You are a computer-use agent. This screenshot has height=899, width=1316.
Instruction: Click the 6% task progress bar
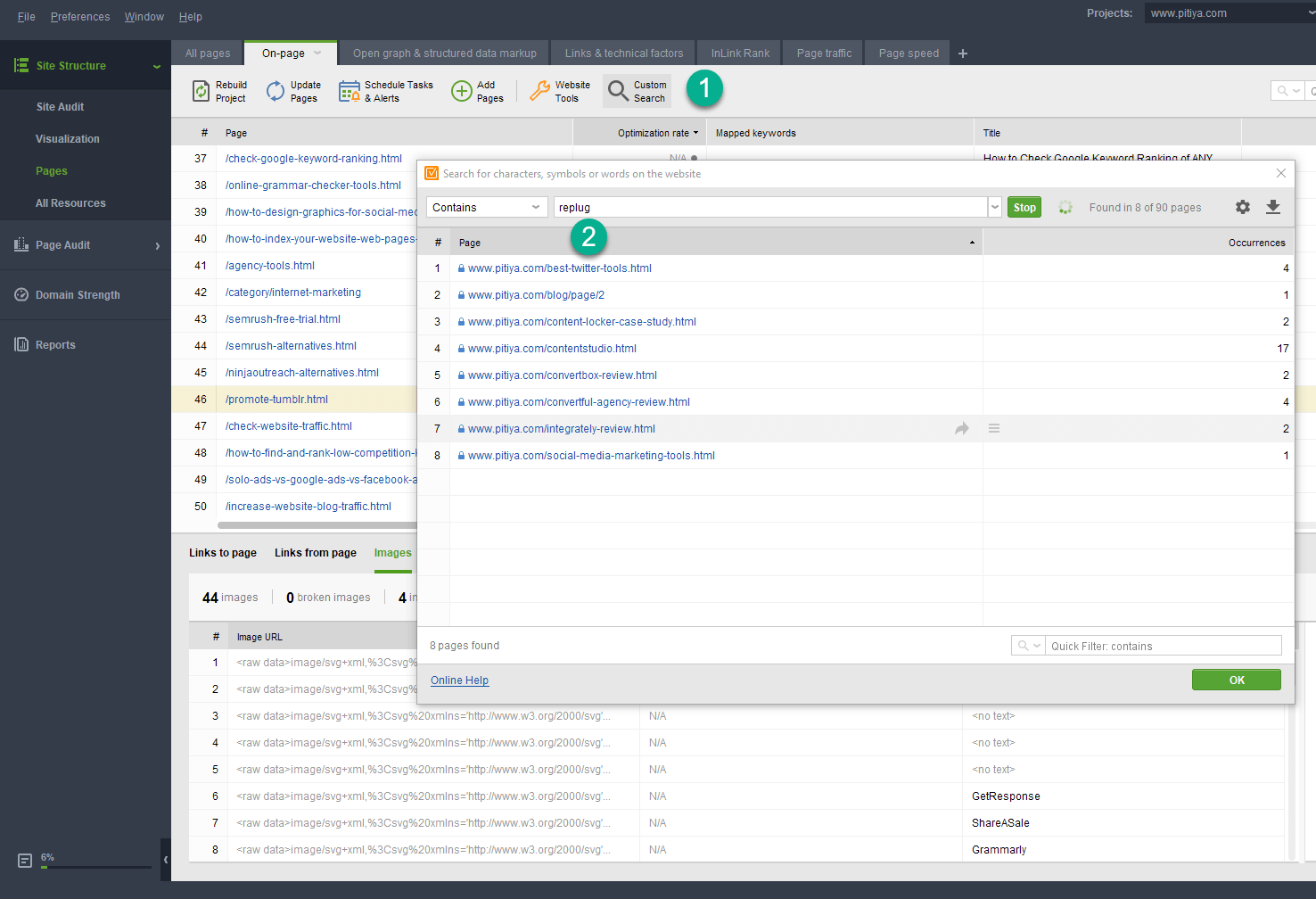point(95,866)
